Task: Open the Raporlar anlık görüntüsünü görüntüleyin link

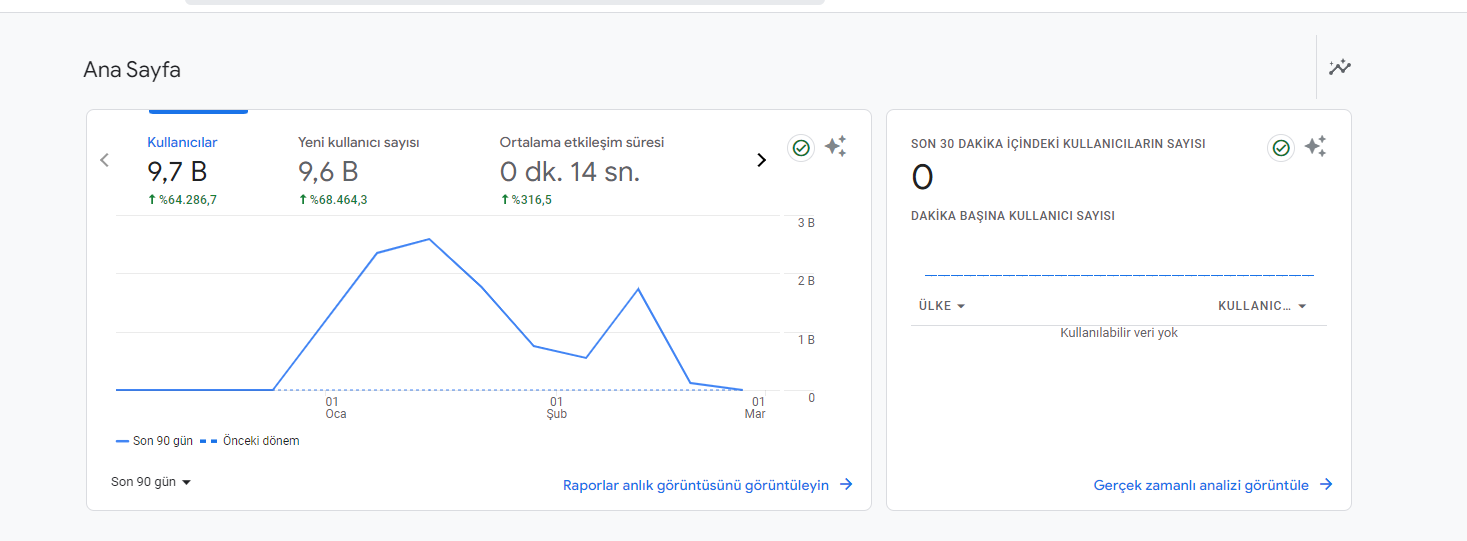Action: pyautogui.click(x=707, y=485)
